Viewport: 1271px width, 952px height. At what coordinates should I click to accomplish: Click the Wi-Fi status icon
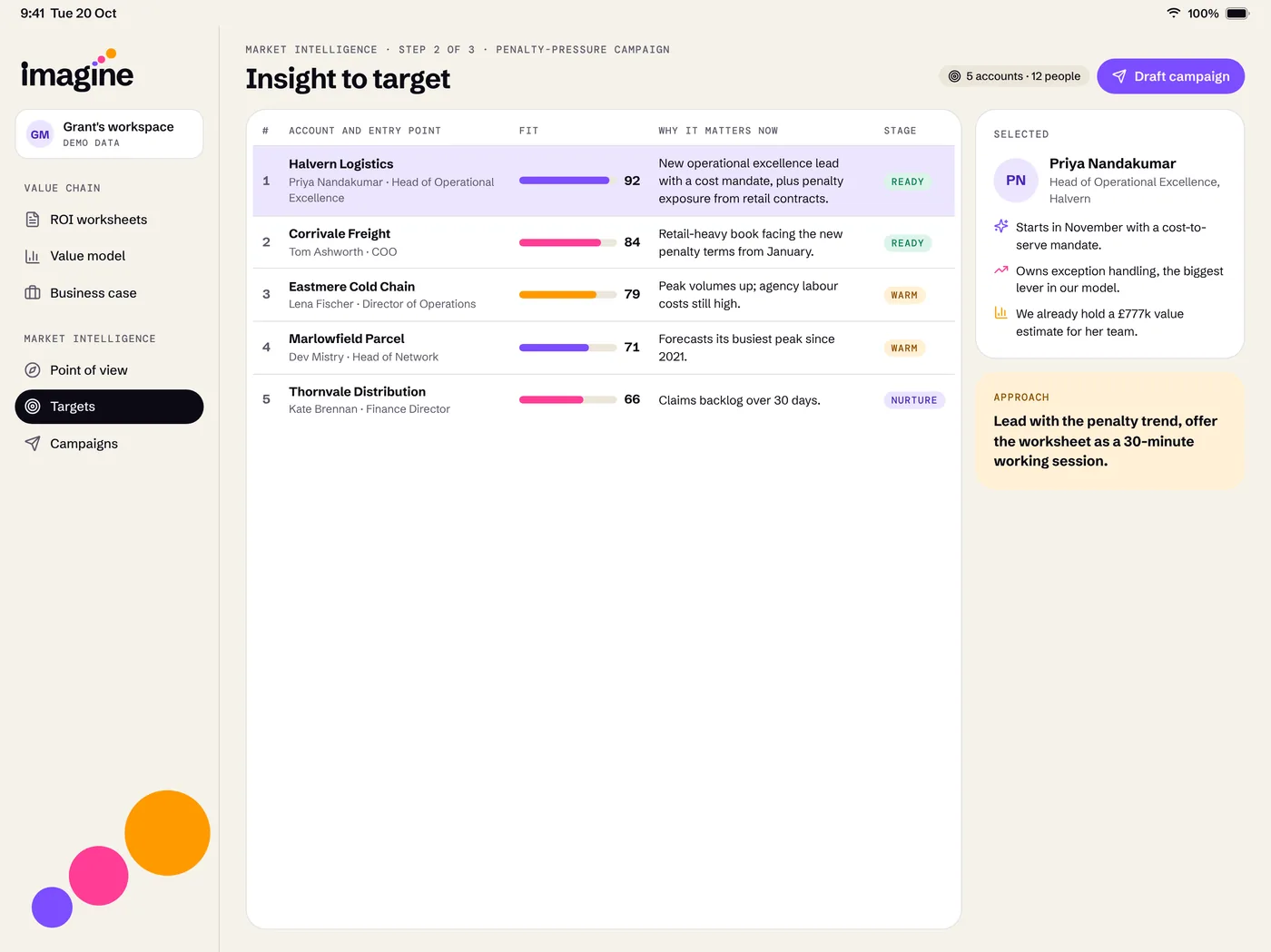[1174, 13]
